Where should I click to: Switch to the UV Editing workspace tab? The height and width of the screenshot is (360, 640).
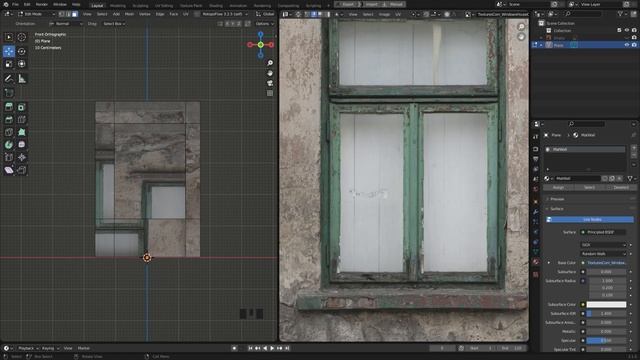tap(164, 6)
